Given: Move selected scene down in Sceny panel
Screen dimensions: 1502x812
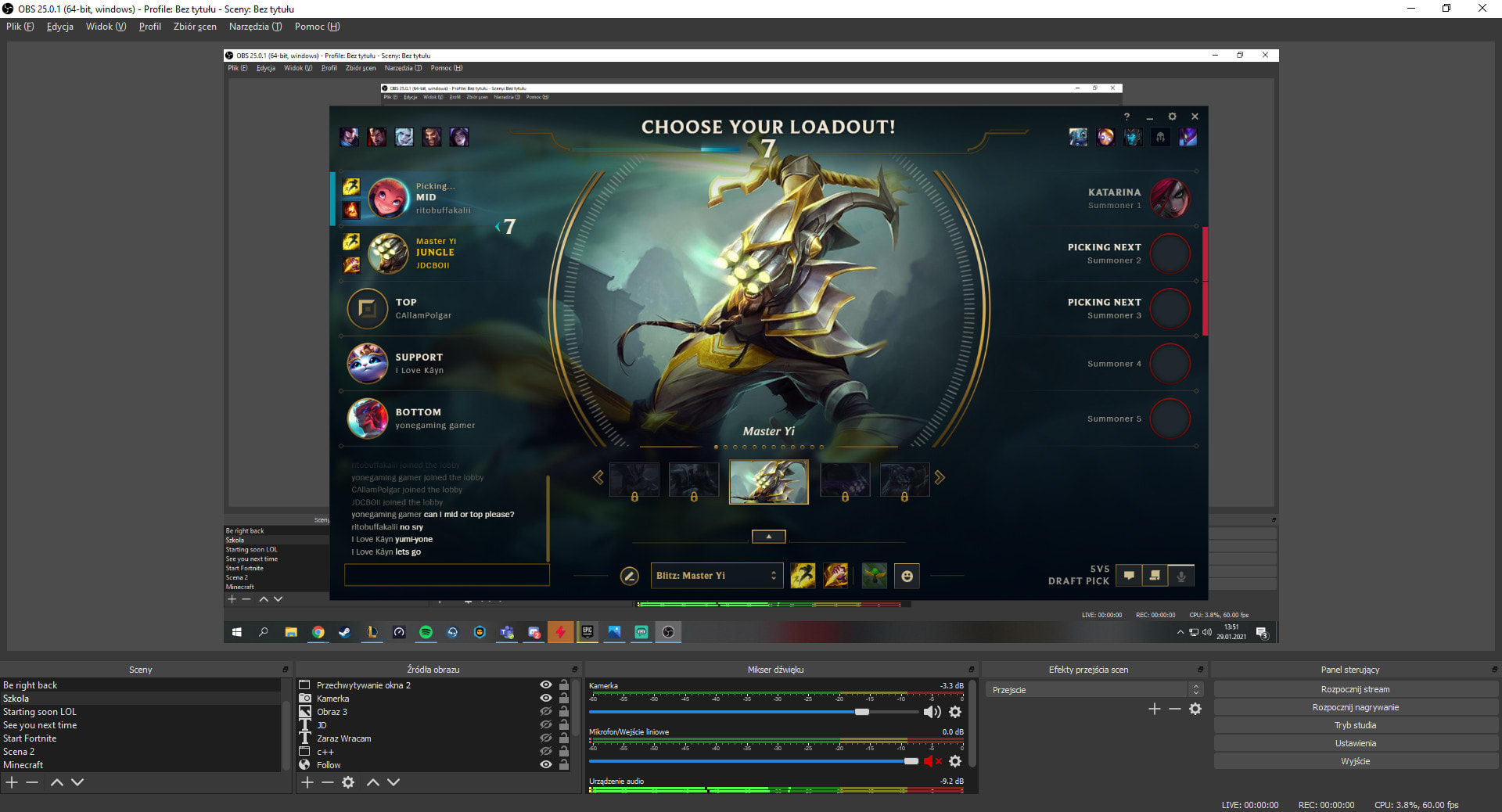Looking at the screenshot, I should click(77, 782).
